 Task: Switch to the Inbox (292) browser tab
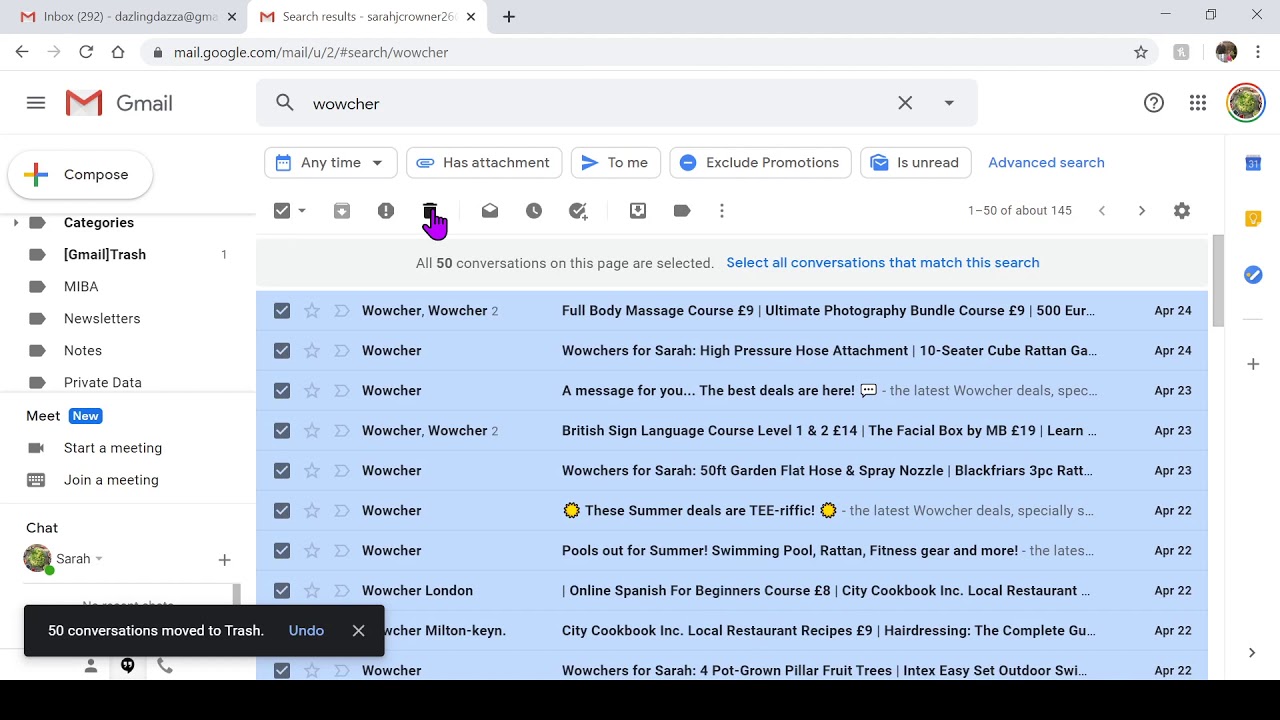(126, 17)
